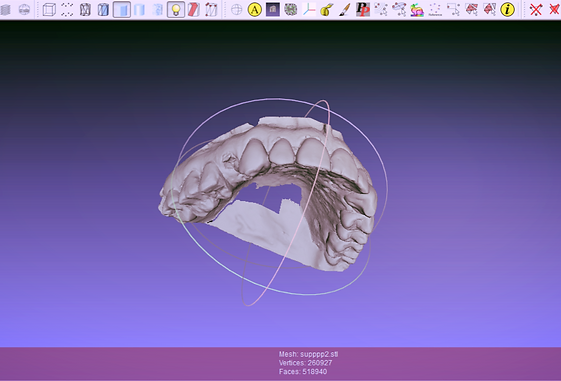Select the Select Vertices tool
Viewport: 561px width, 381px height.
[x=381, y=10]
